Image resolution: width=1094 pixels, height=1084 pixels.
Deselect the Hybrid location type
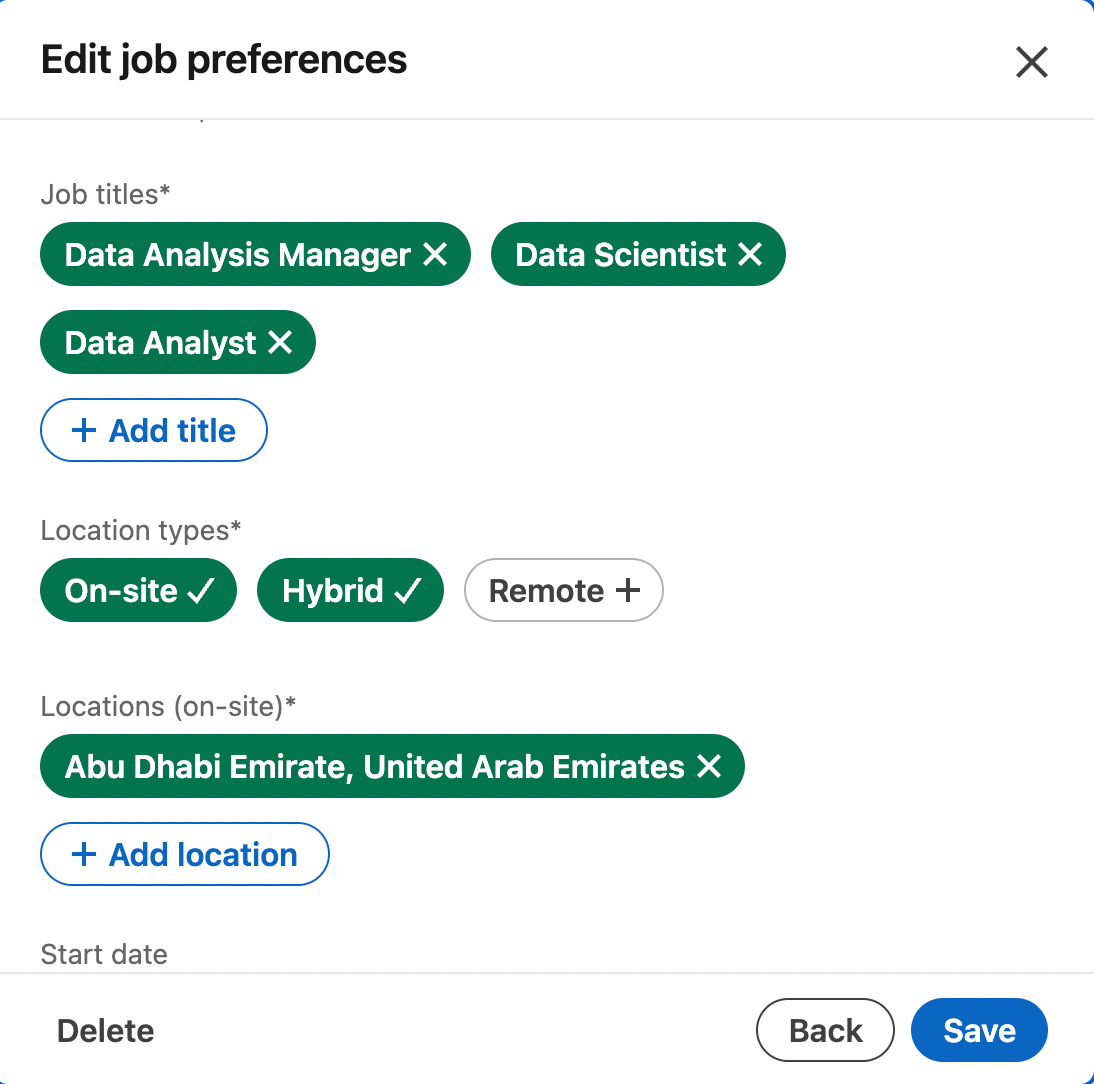(350, 591)
